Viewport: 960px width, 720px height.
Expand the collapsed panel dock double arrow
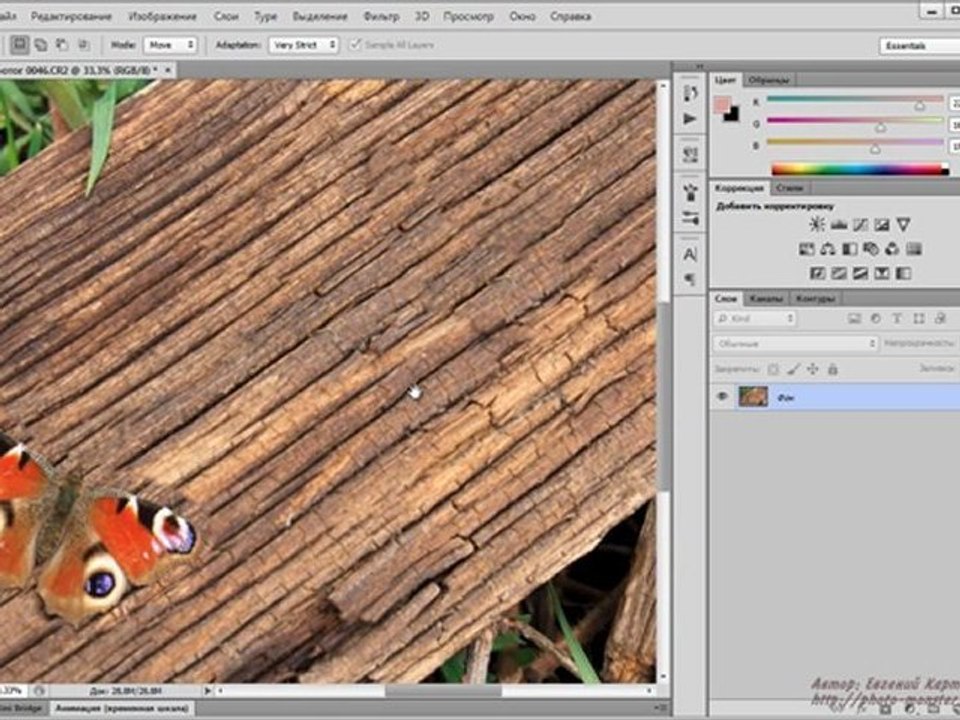[x=699, y=67]
